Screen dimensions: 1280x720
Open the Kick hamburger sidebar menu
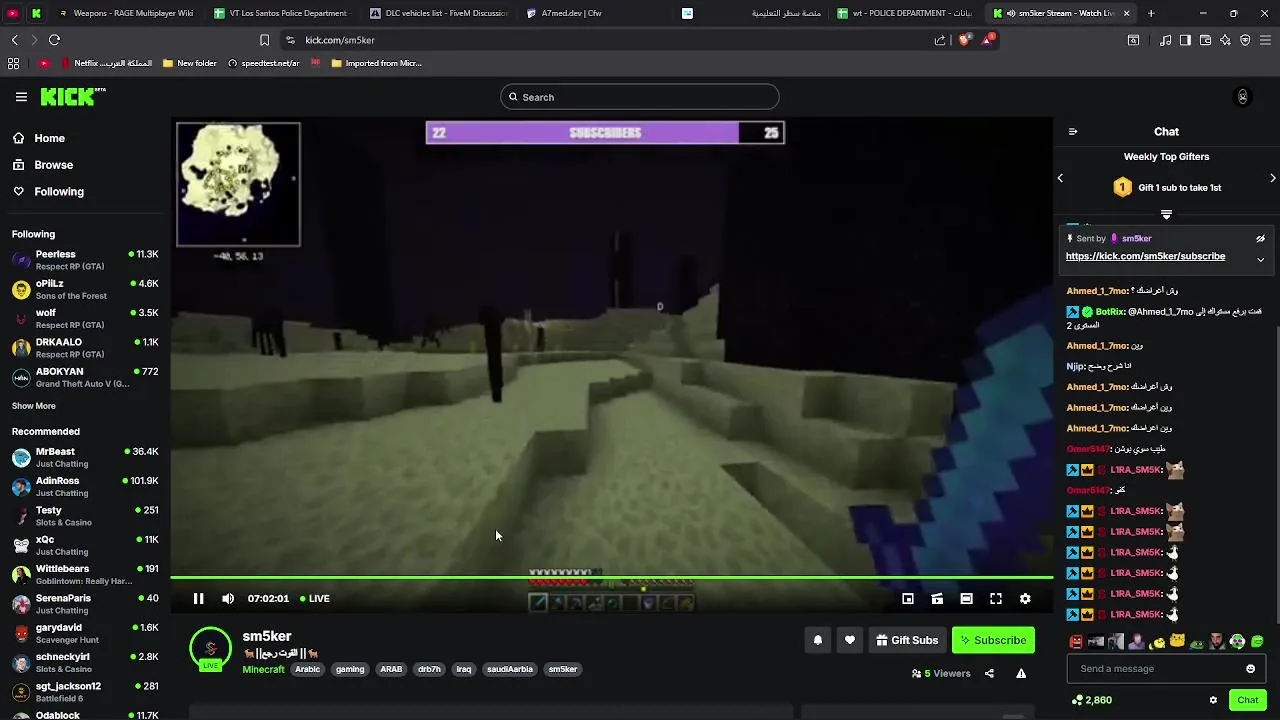point(21,97)
